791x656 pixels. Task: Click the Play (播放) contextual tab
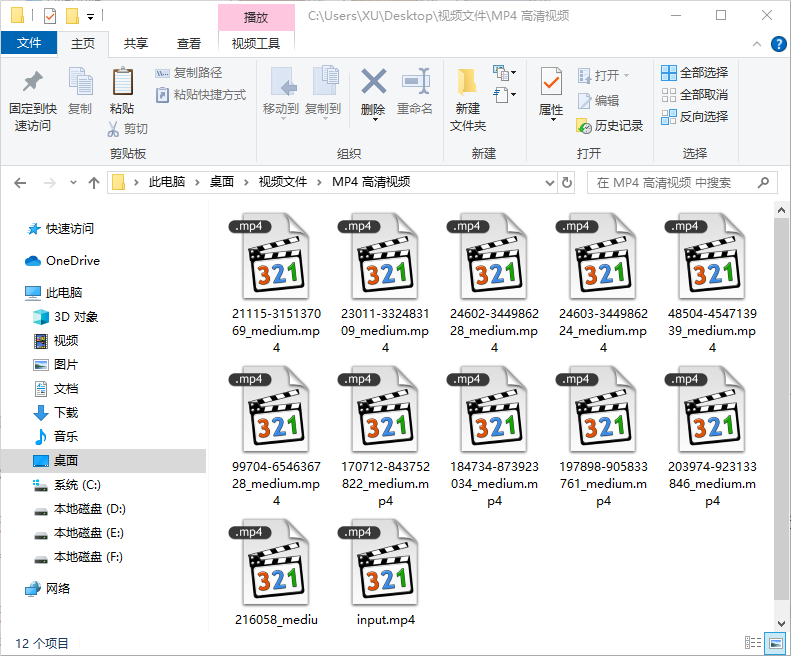pyautogui.click(x=256, y=18)
